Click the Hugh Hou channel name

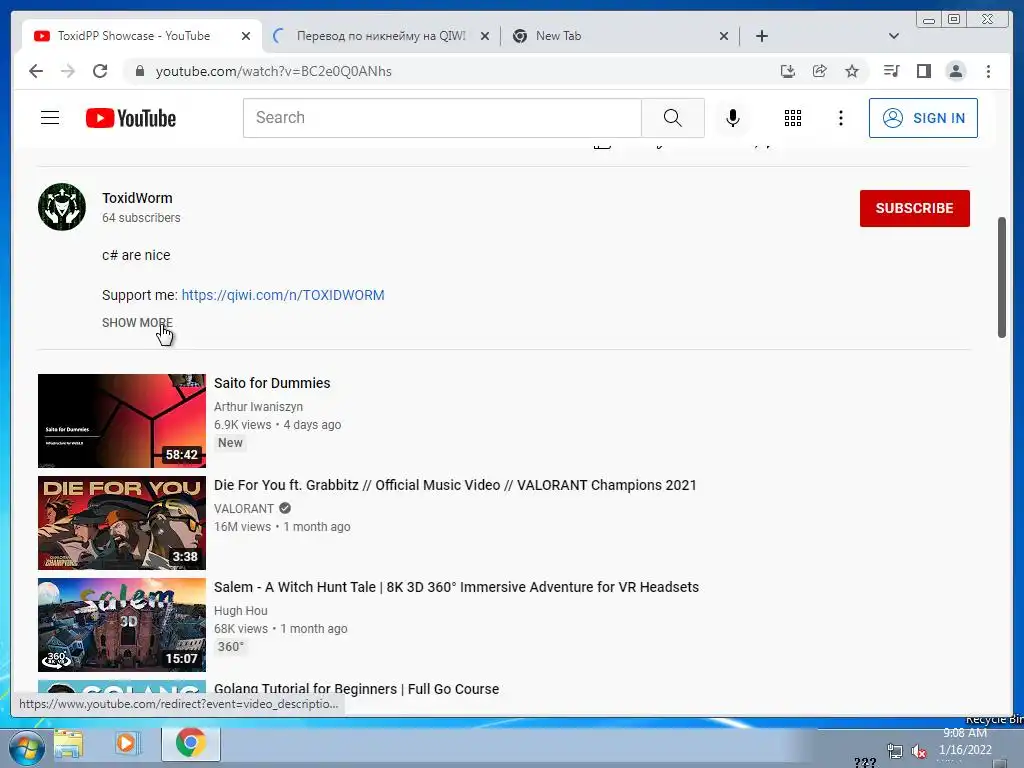point(240,611)
